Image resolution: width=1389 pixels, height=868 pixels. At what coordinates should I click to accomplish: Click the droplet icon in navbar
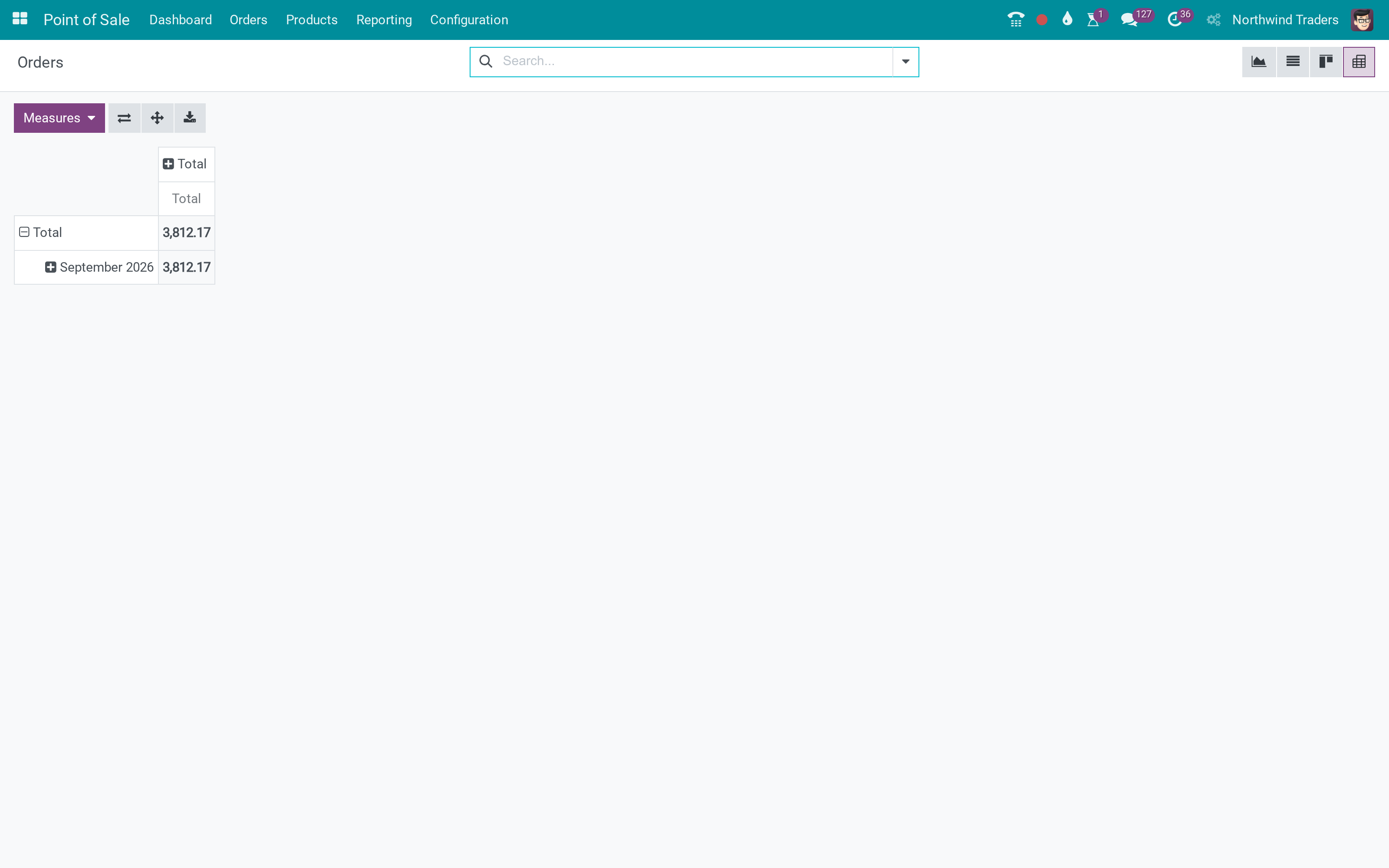(x=1067, y=19)
